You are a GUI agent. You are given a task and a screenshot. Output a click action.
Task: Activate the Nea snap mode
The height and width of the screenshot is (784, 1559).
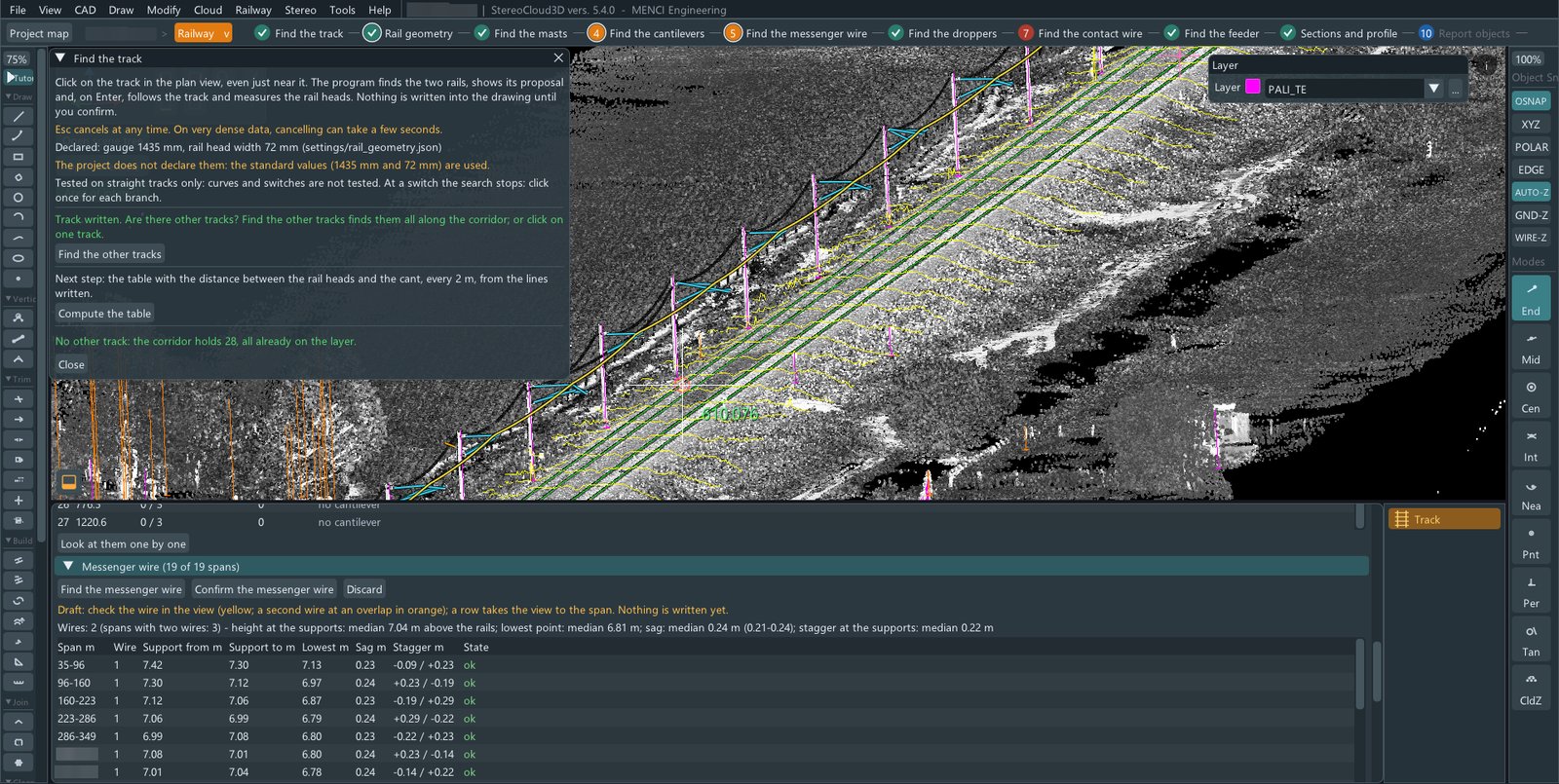[1531, 493]
